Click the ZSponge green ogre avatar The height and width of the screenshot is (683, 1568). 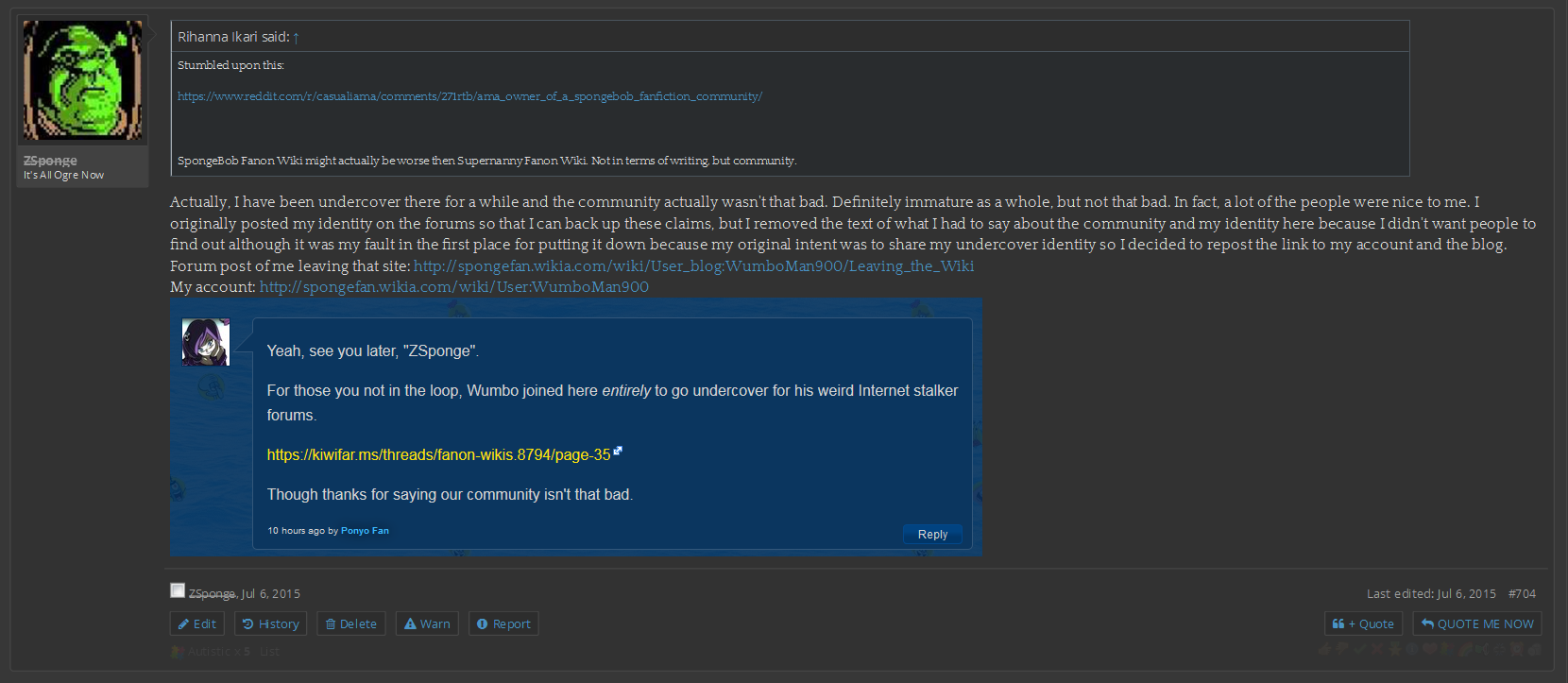pyautogui.click(x=83, y=80)
